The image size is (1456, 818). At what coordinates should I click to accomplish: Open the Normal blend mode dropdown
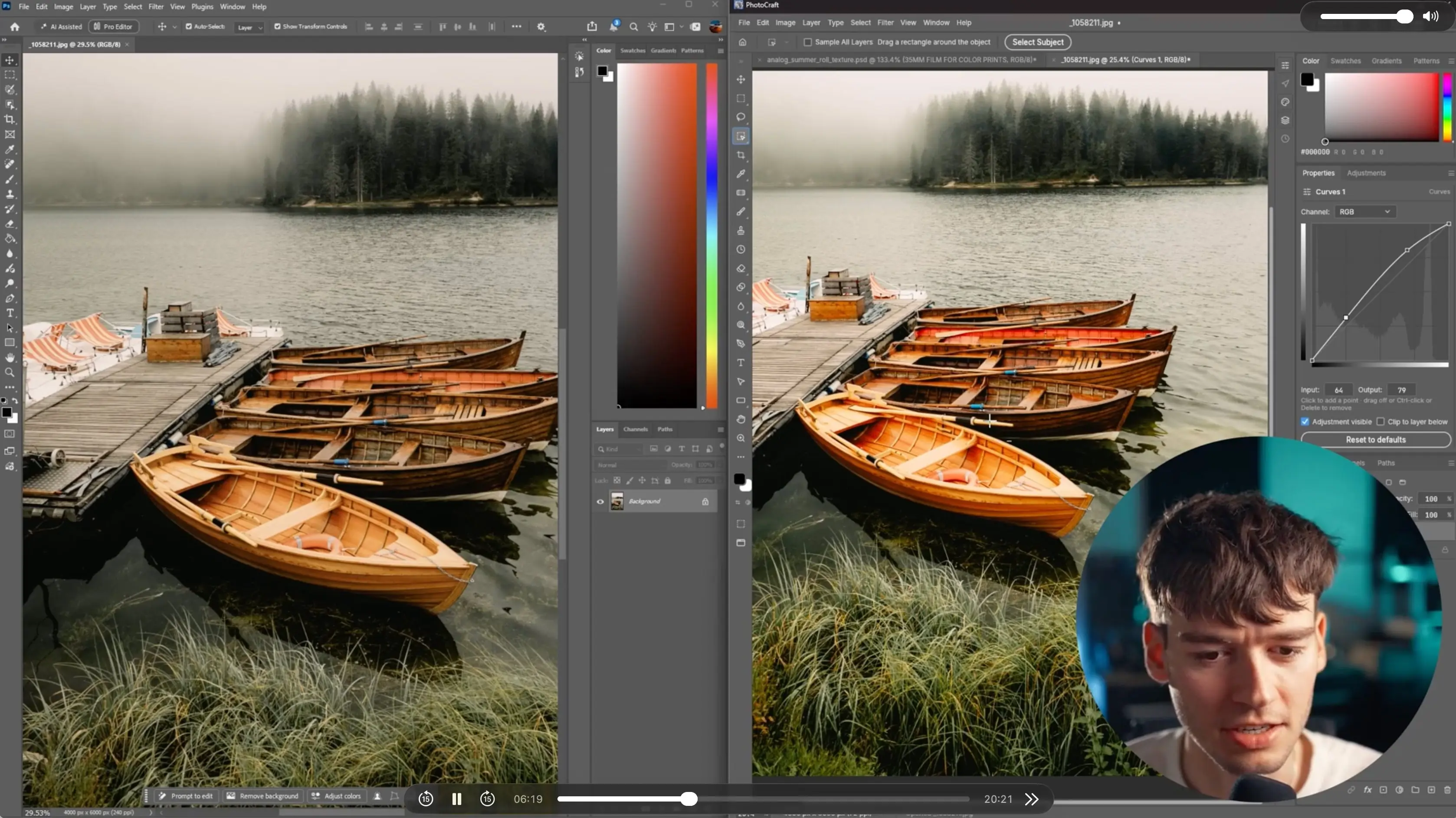[631, 465]
